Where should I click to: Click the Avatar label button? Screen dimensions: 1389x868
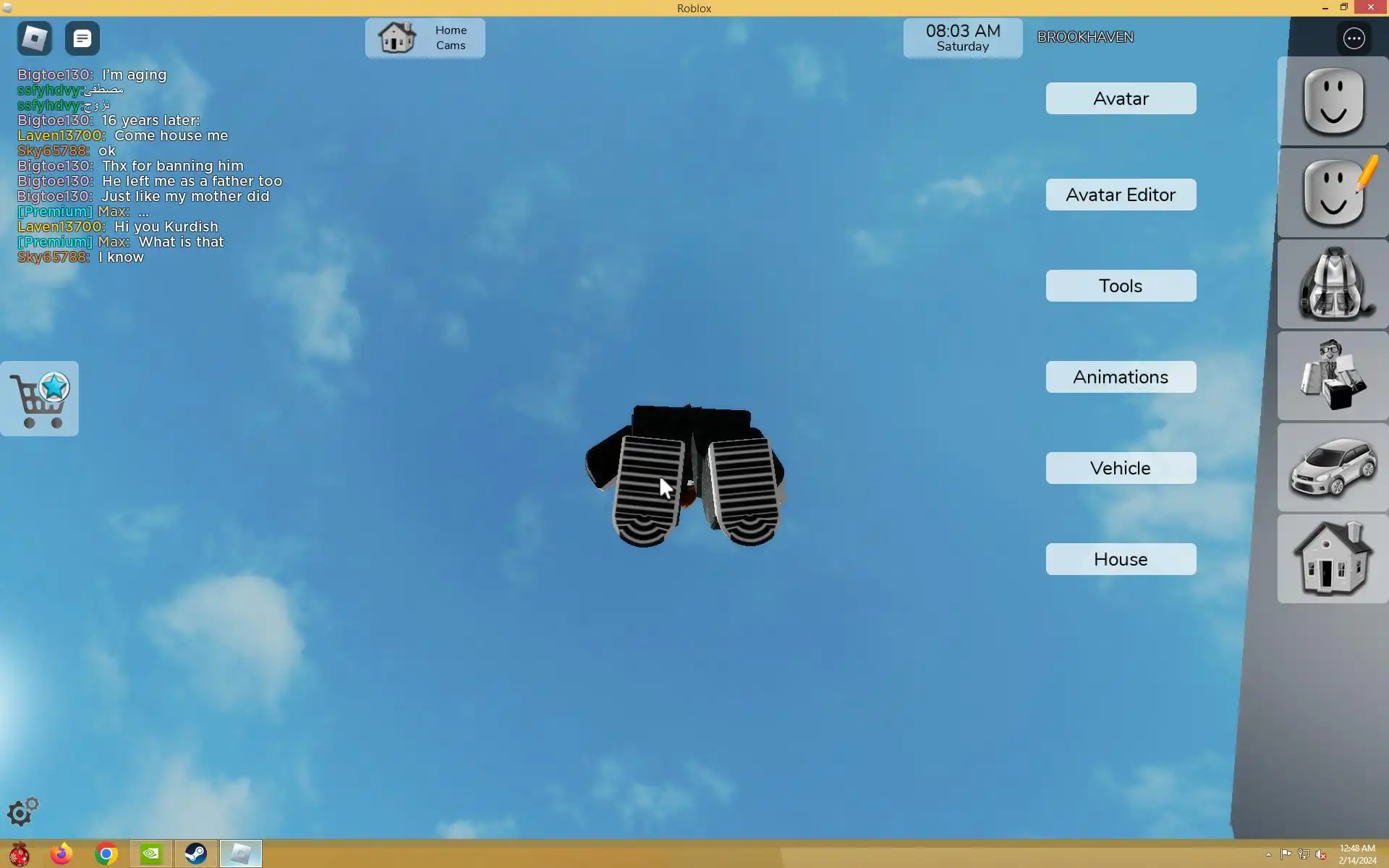pos(1121,98)
